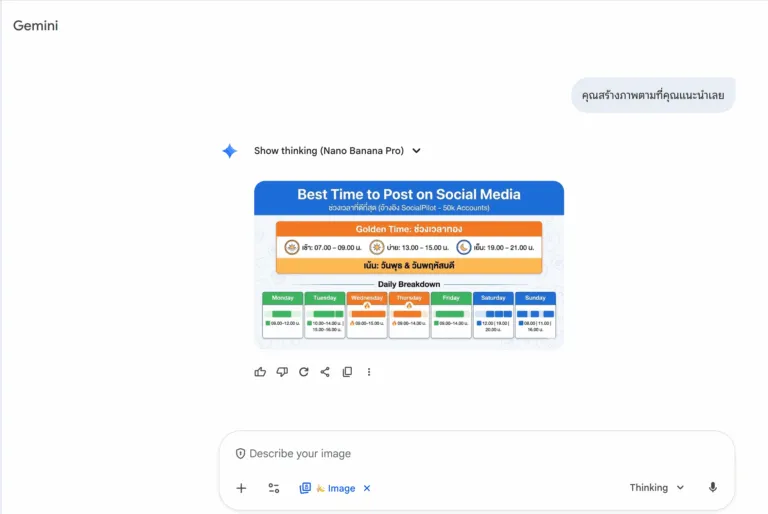This screenshot has height=514, width=768.
Task: Start voice input with microphone icon
Action: pos(713,488)
